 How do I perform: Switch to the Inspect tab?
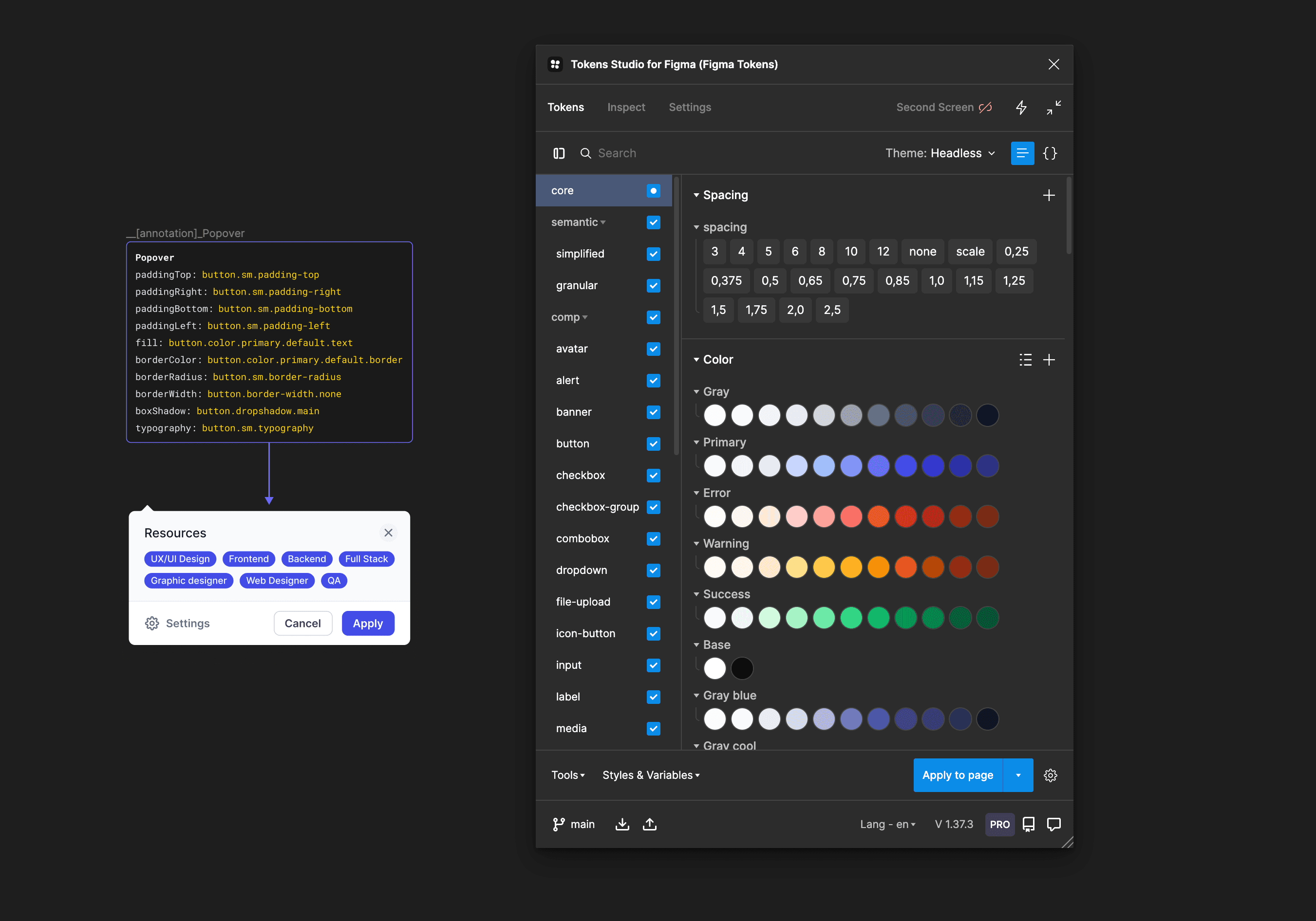pyautogui.click(x=626, y=107)
